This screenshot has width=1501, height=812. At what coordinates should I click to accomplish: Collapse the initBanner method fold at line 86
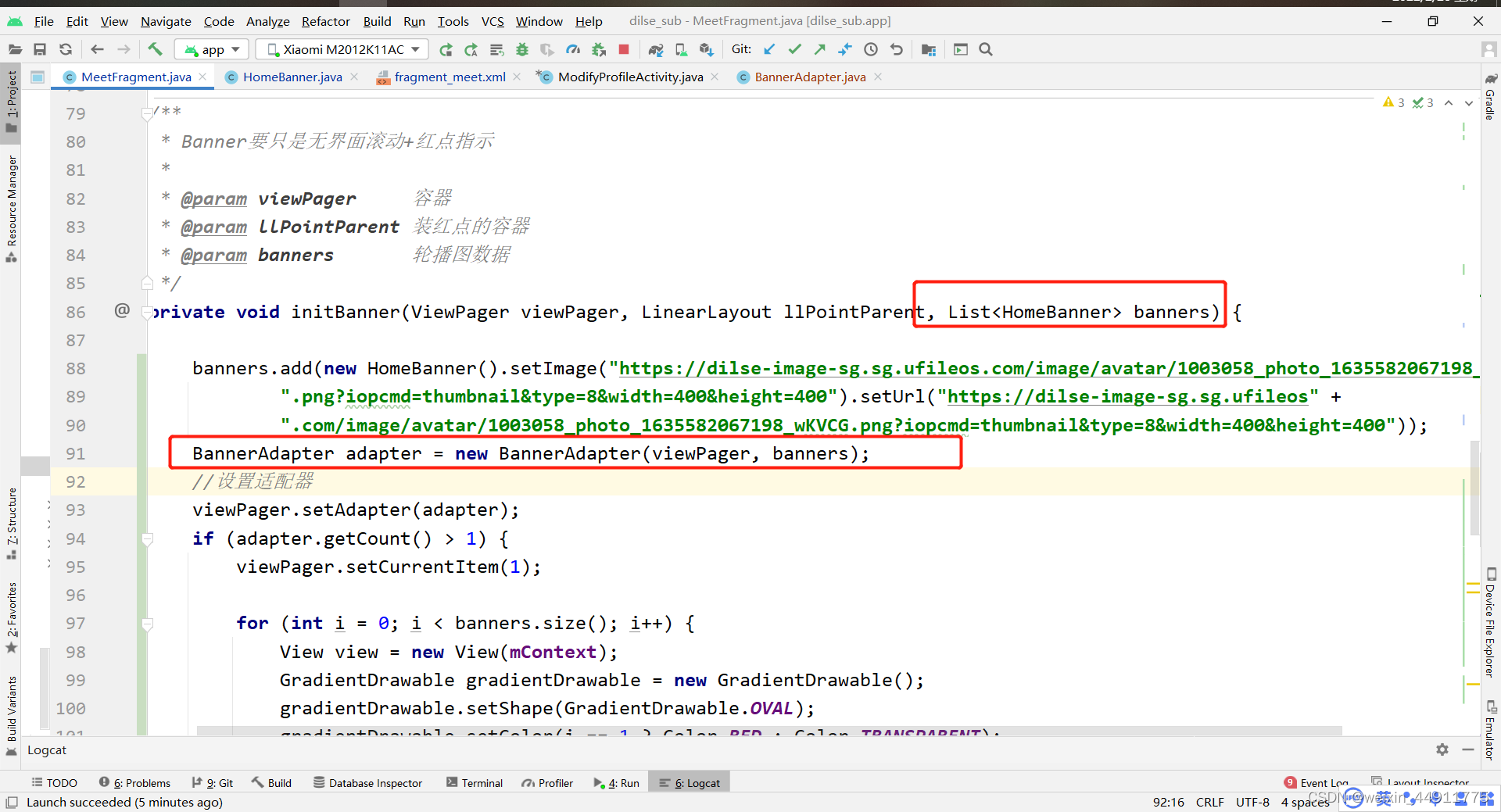147,313
